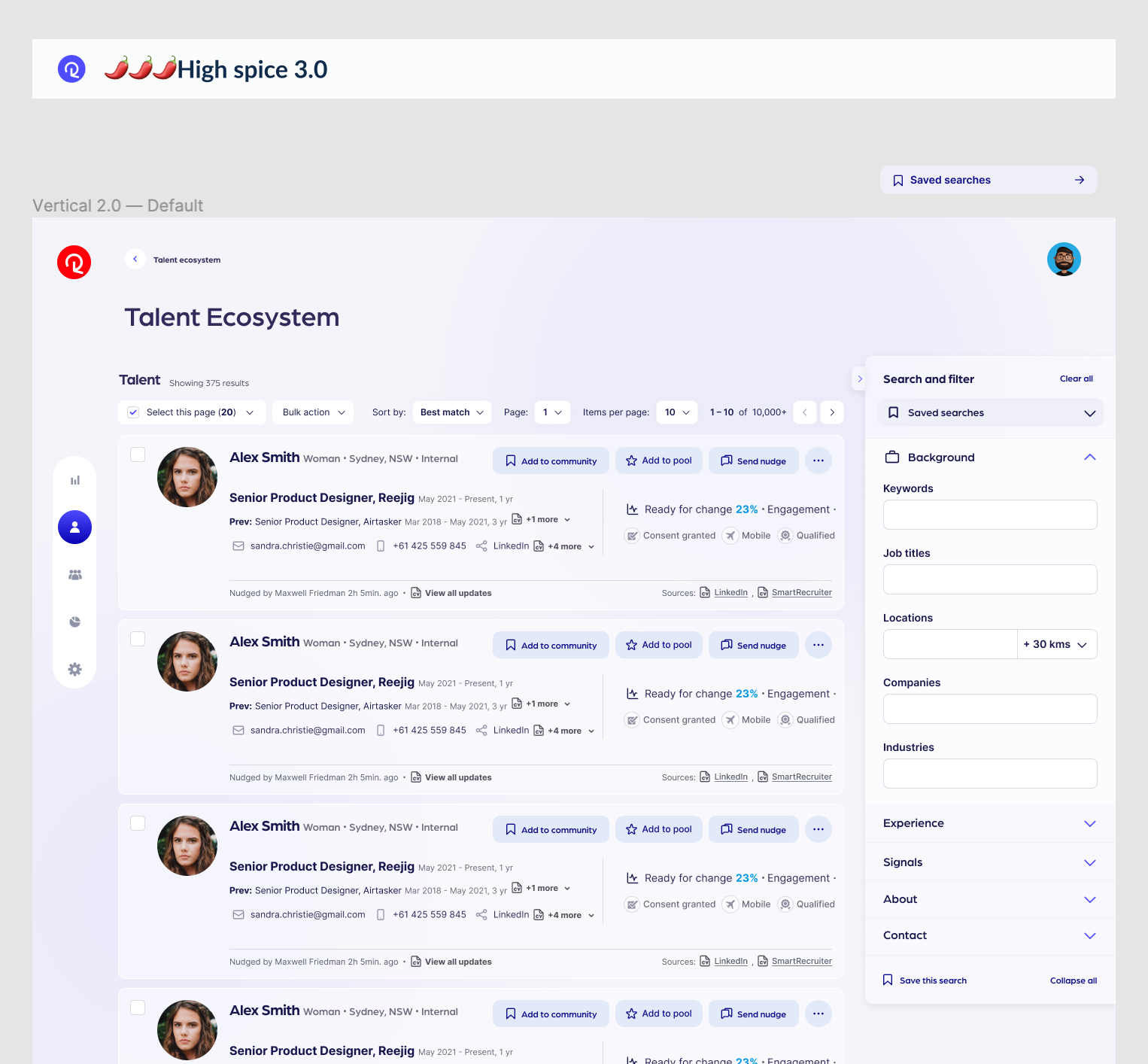Click the LinkedIn share icon on the second card
The width and height of the screenshot is (1148, 1064).
(481, 731)
